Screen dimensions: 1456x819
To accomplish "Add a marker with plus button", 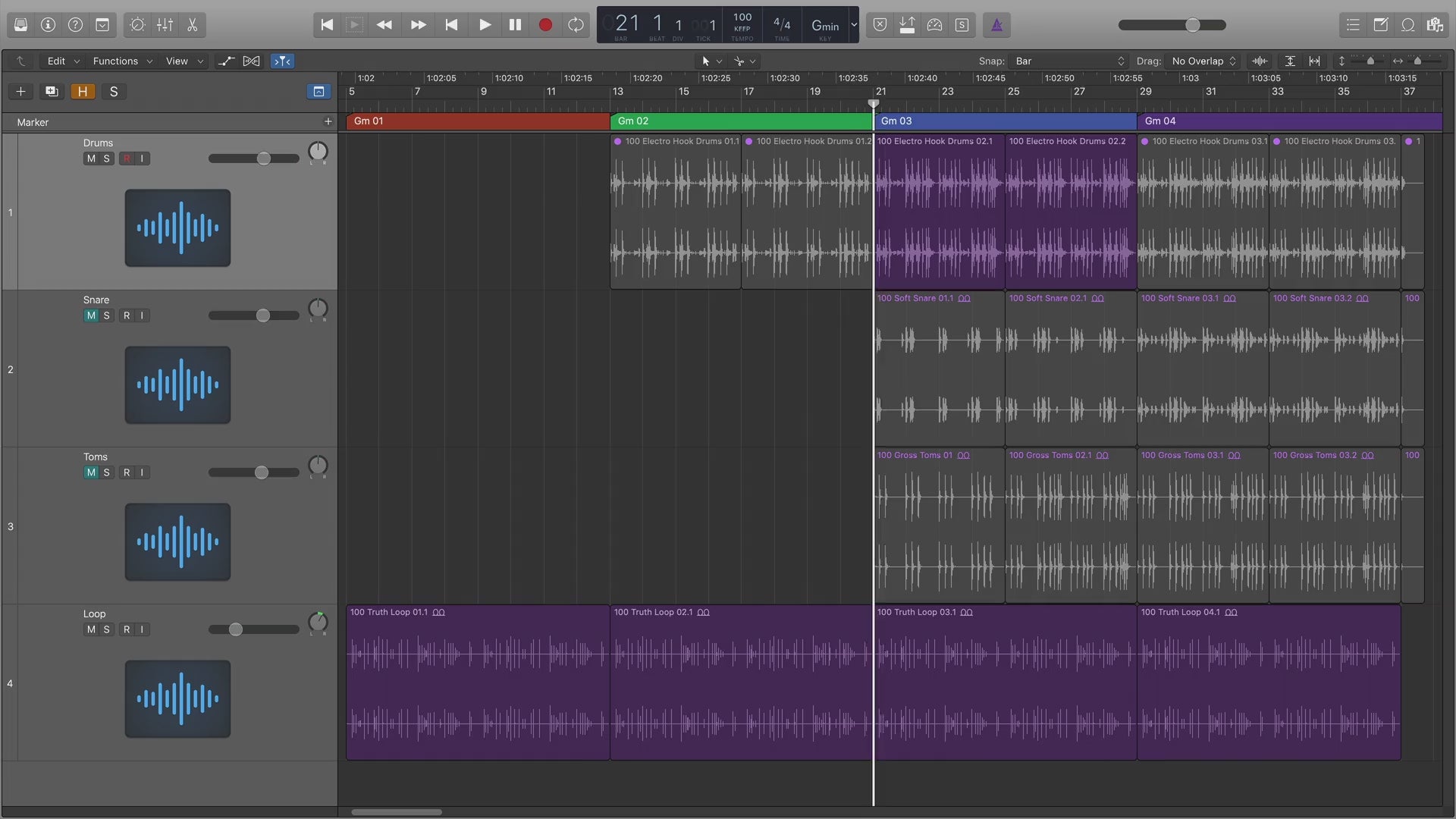I will tap(328, 121).
